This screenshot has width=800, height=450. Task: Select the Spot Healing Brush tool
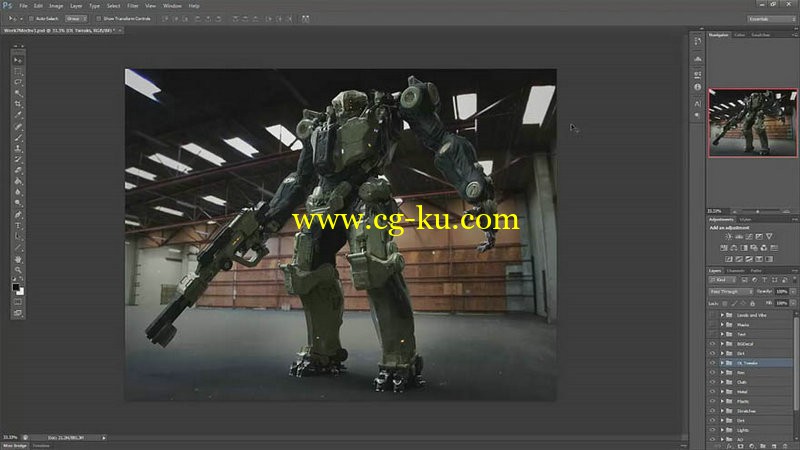click(x=18, y=127)
